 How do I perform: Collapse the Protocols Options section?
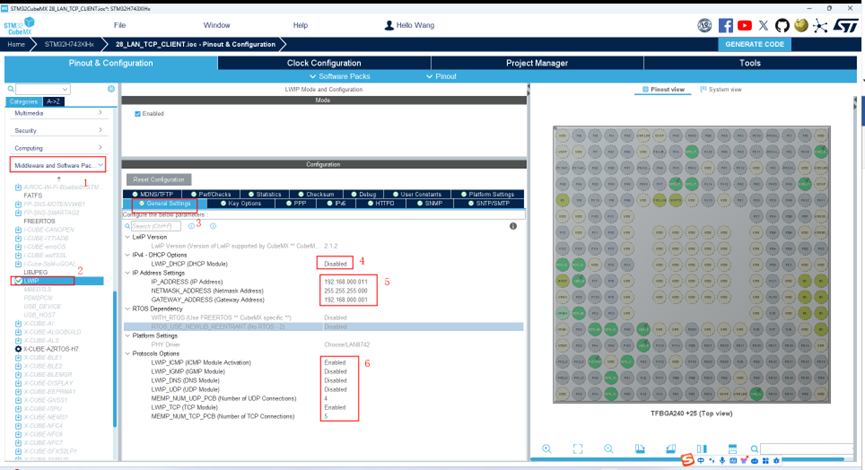pyautogui.click(x=127, y=354)
